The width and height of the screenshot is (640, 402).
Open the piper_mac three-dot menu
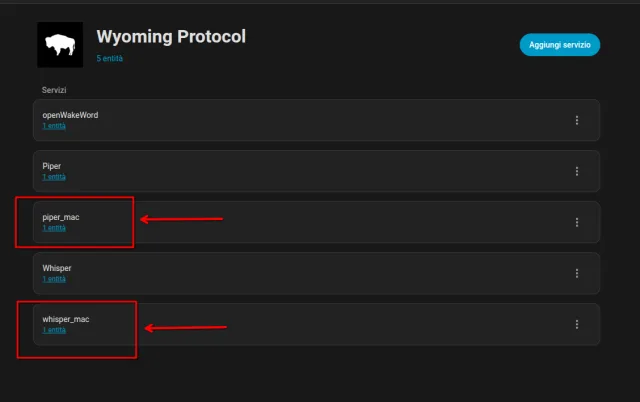tap(577, 222)
